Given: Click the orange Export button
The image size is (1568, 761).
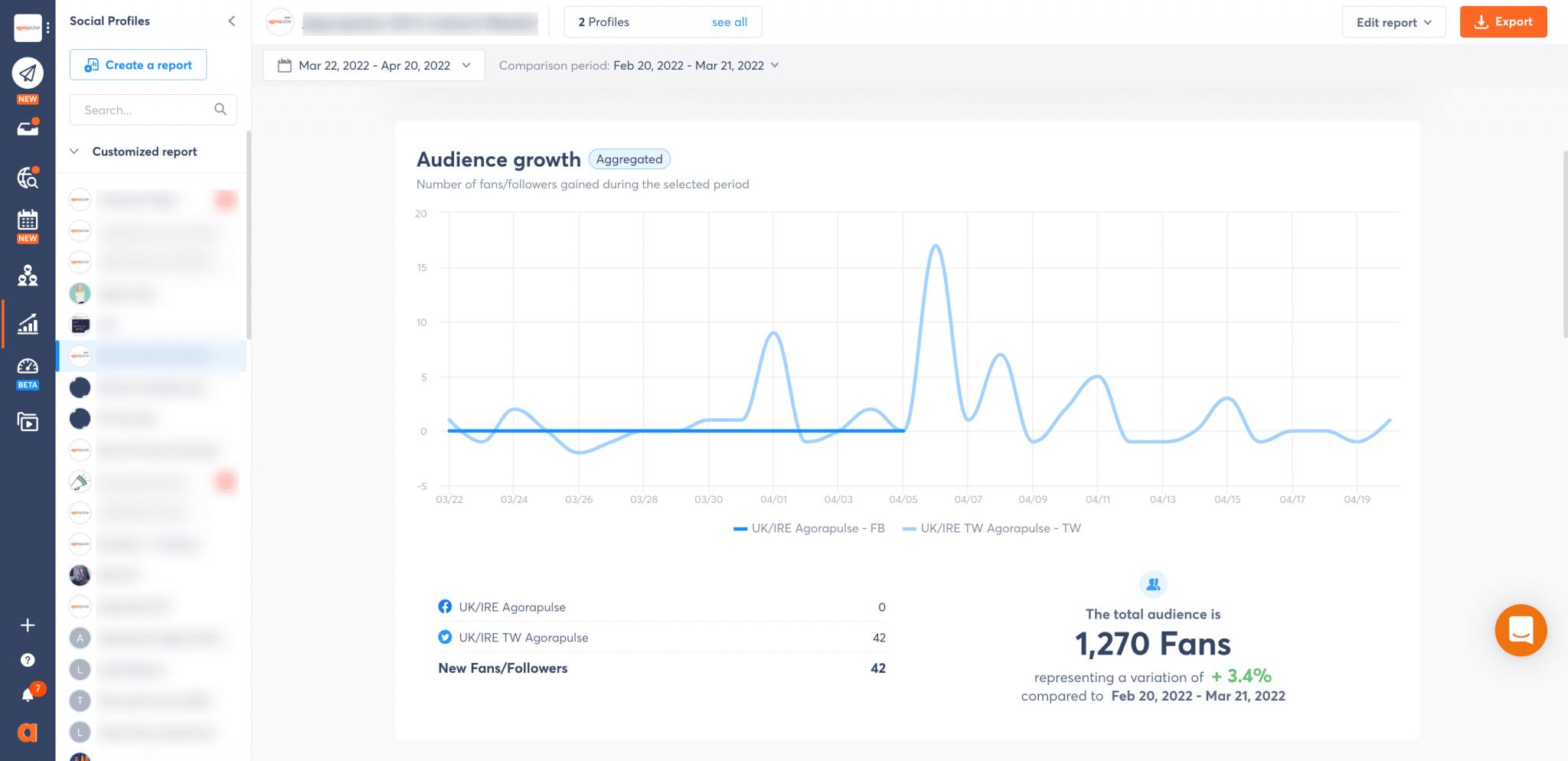Looking at the screenshot, I should (1503, 22).
